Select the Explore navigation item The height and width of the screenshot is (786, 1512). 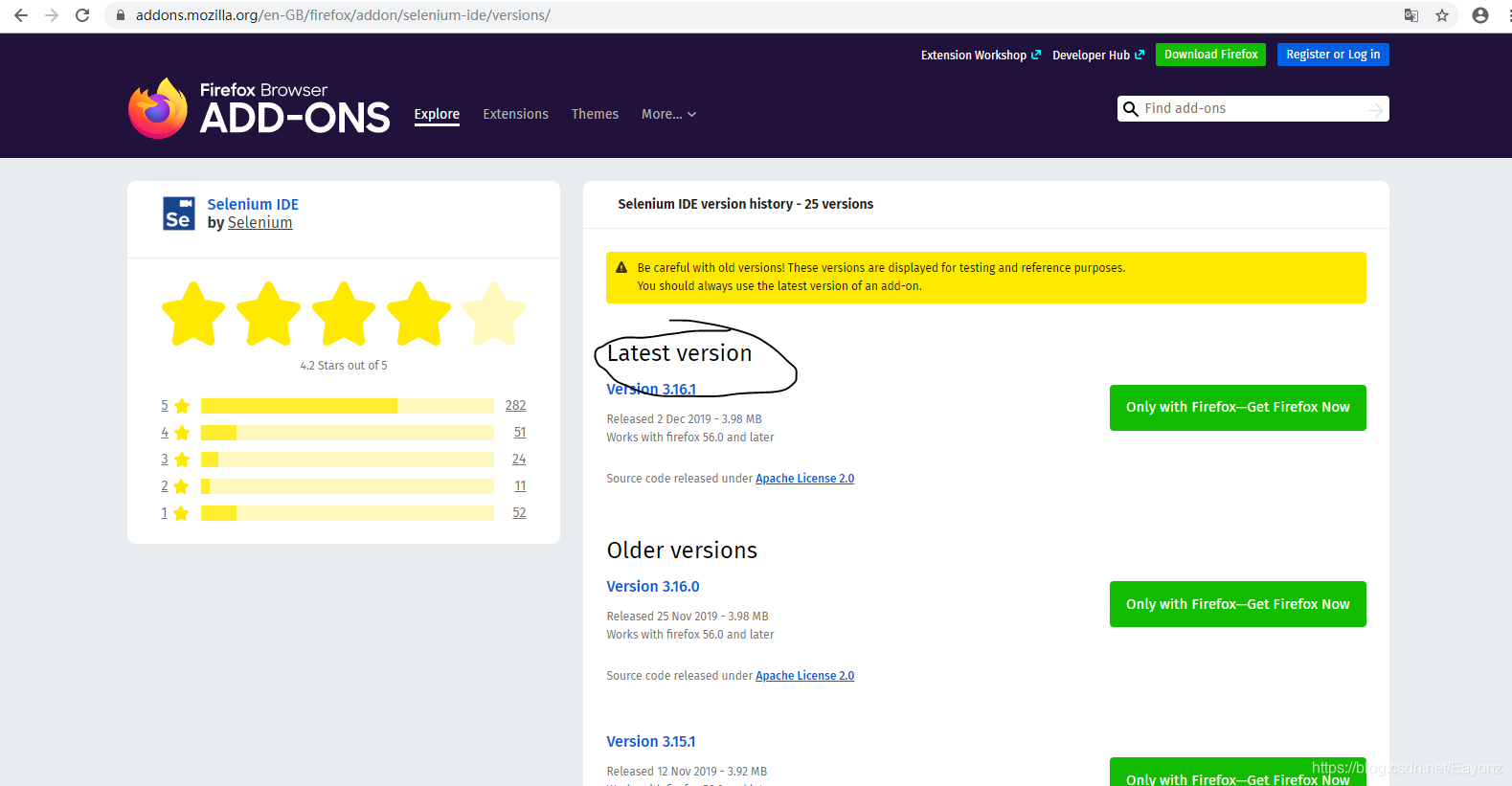437,114
